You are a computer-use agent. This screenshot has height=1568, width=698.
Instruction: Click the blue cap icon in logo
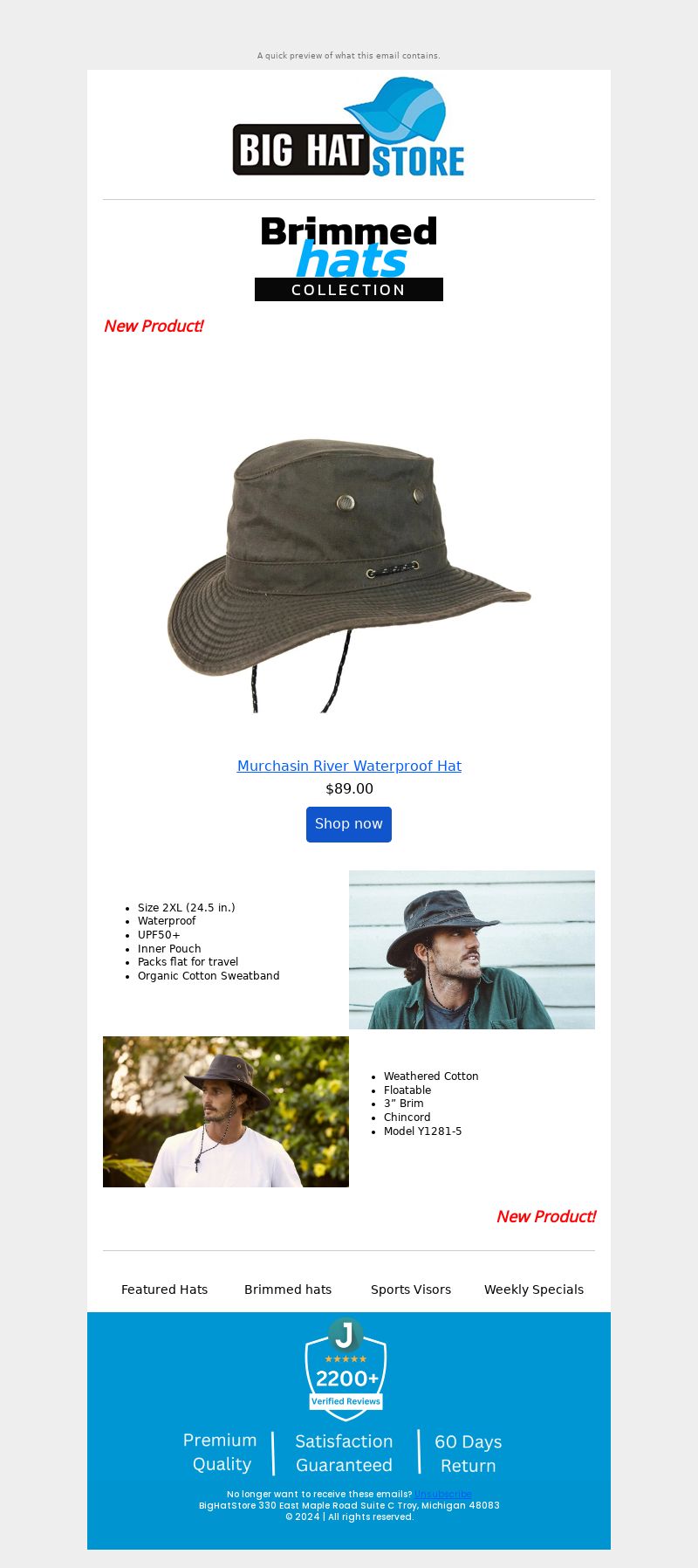coord(396,112)
